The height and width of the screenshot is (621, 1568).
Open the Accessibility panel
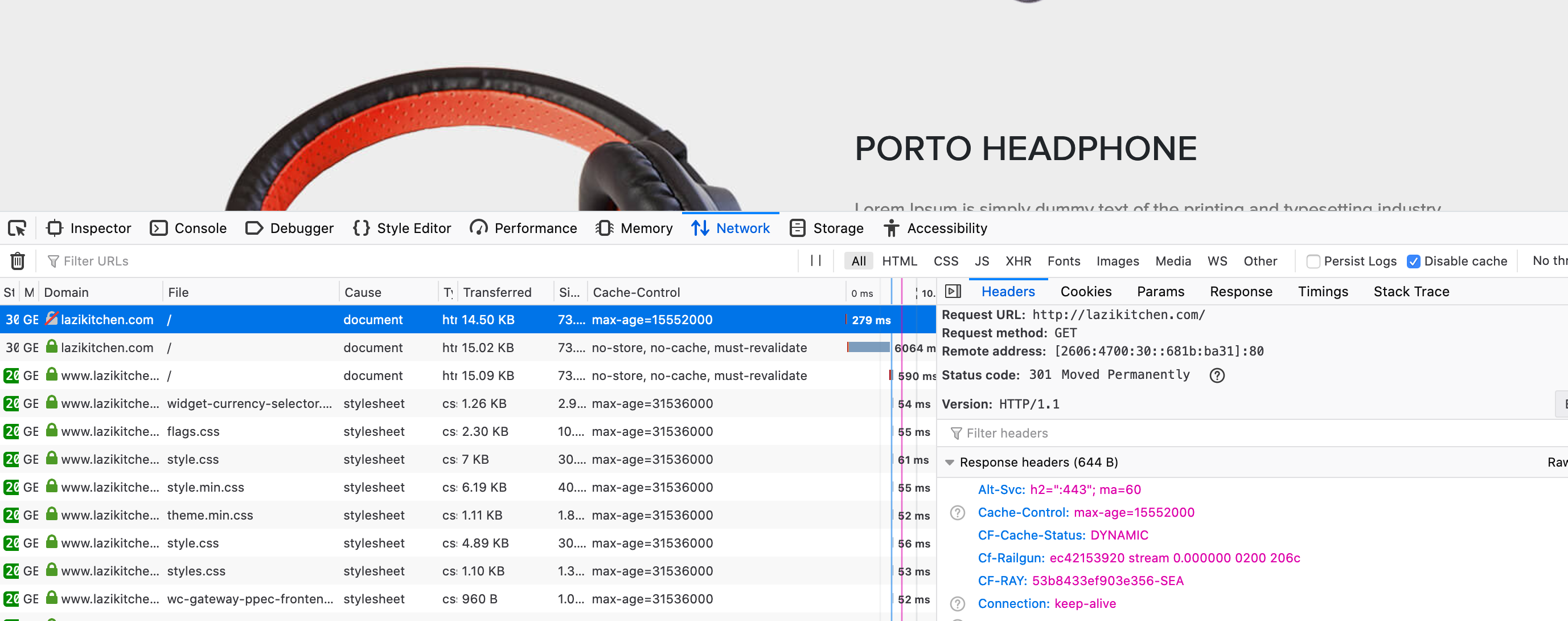(935, 228)
